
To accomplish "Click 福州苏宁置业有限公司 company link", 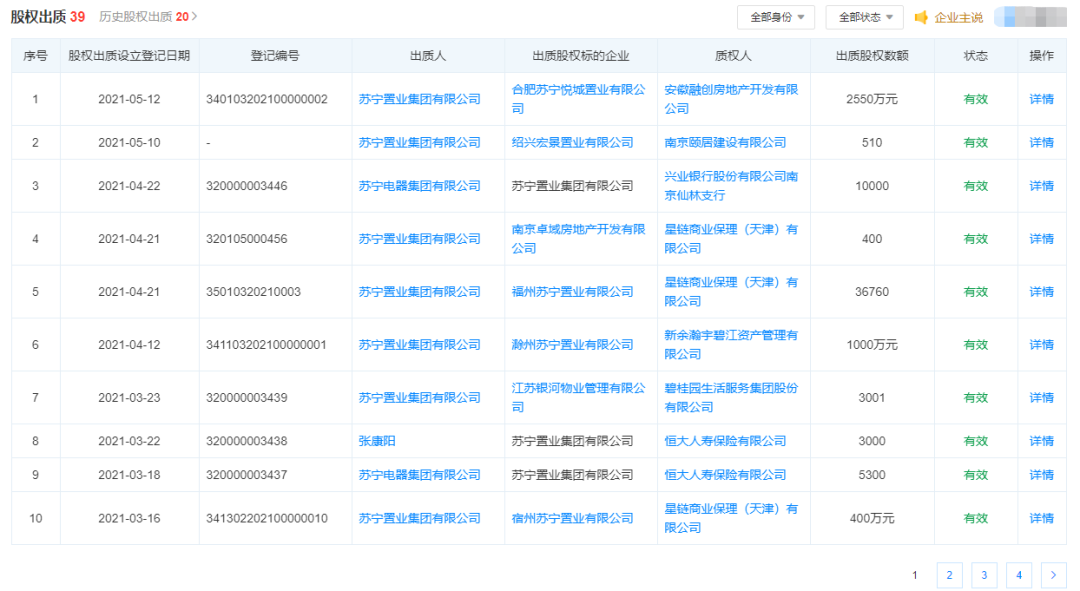I will 572,292.
